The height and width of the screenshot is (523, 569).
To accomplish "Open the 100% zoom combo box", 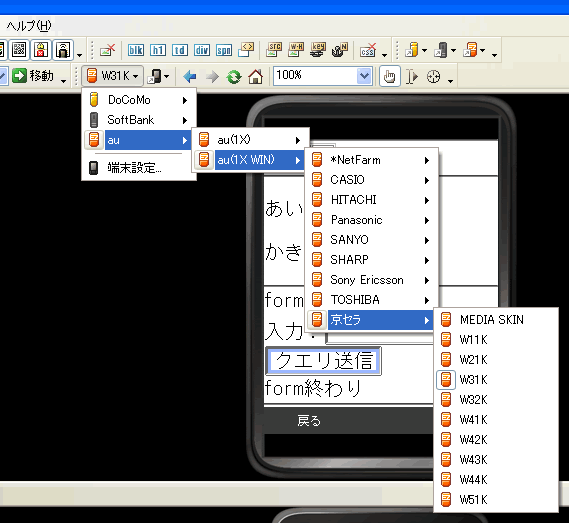I will pos(323,76).
